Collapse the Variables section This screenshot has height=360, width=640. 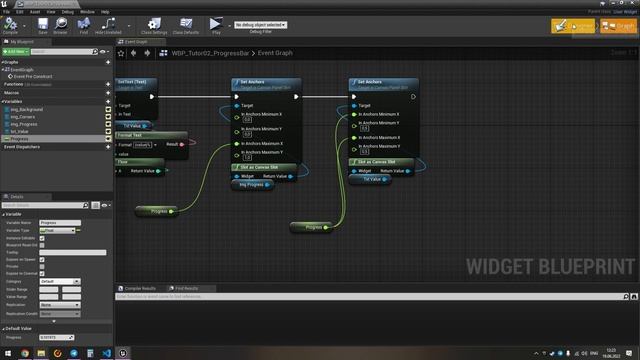pos(2,102)
